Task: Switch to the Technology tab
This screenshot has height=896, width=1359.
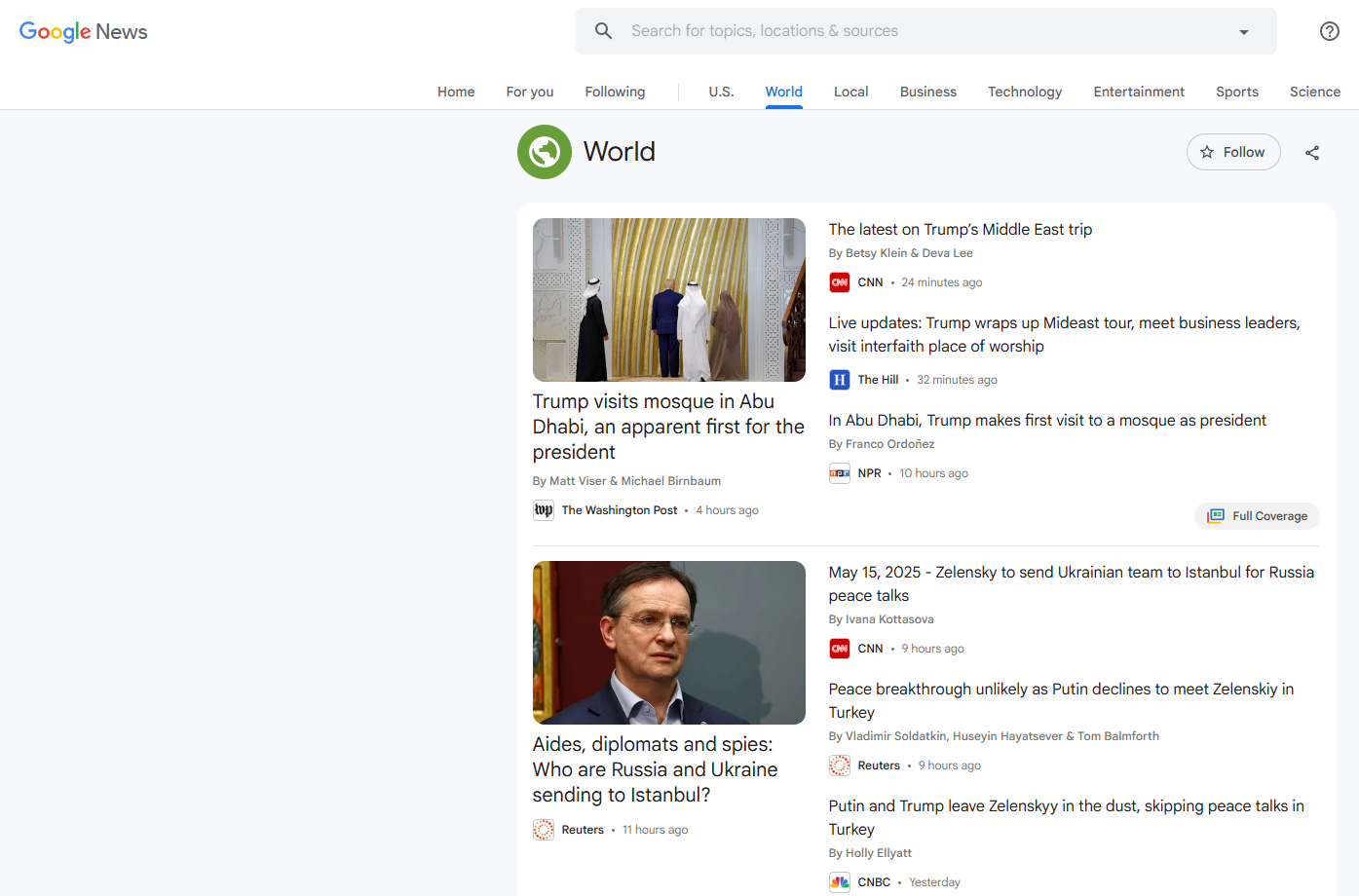Action: (1025, 92)
